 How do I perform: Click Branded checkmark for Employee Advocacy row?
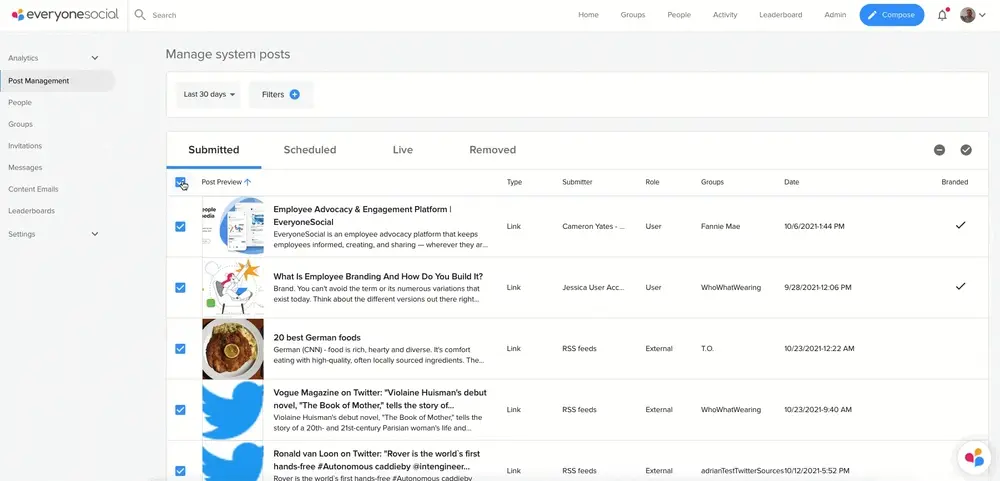coord(960,225)
